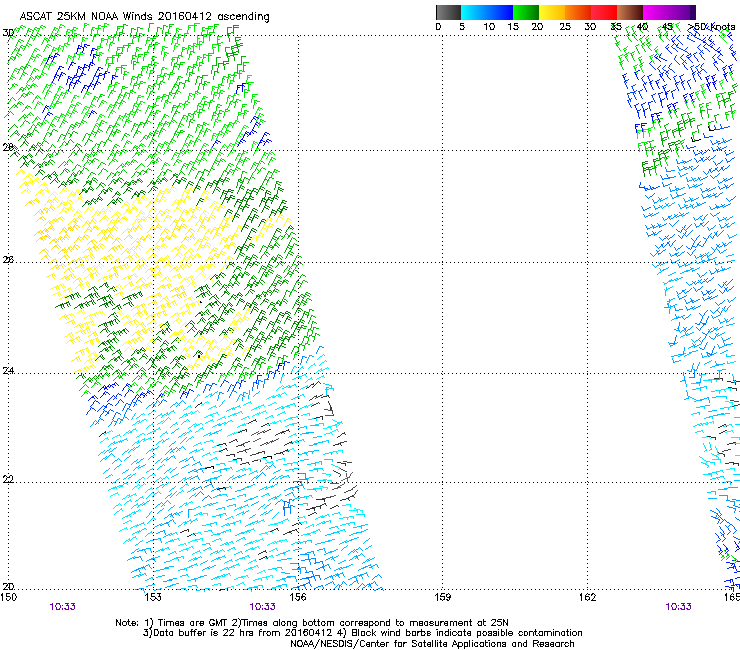Click the longitude label 162

[587, 597]
